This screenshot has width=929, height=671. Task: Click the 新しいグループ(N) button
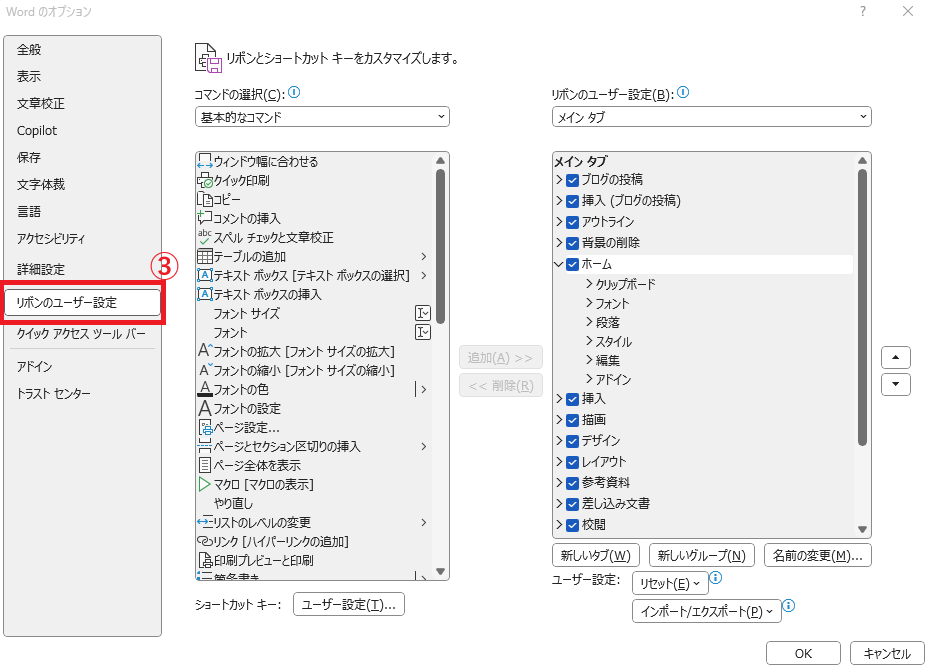701,556
